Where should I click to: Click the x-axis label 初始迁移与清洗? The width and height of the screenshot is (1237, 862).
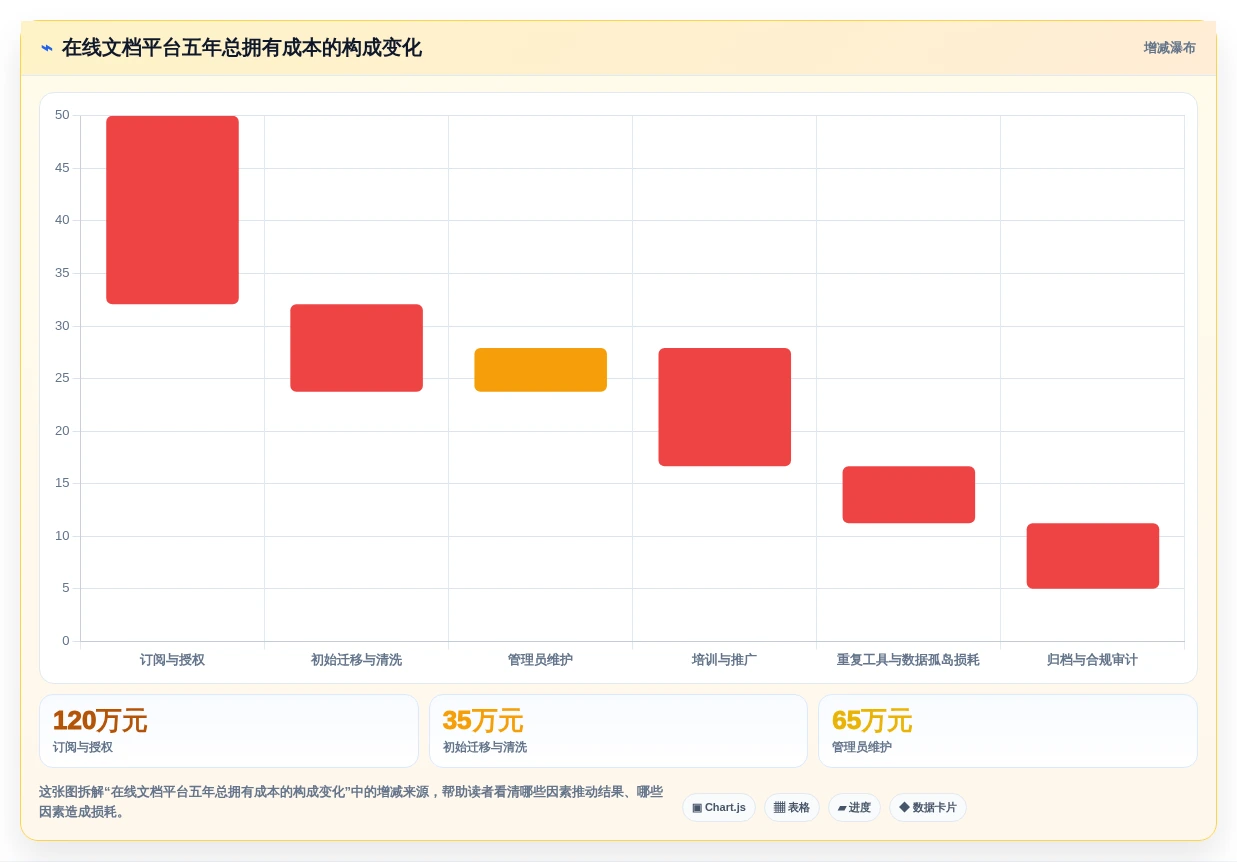[x=356, y=660]
